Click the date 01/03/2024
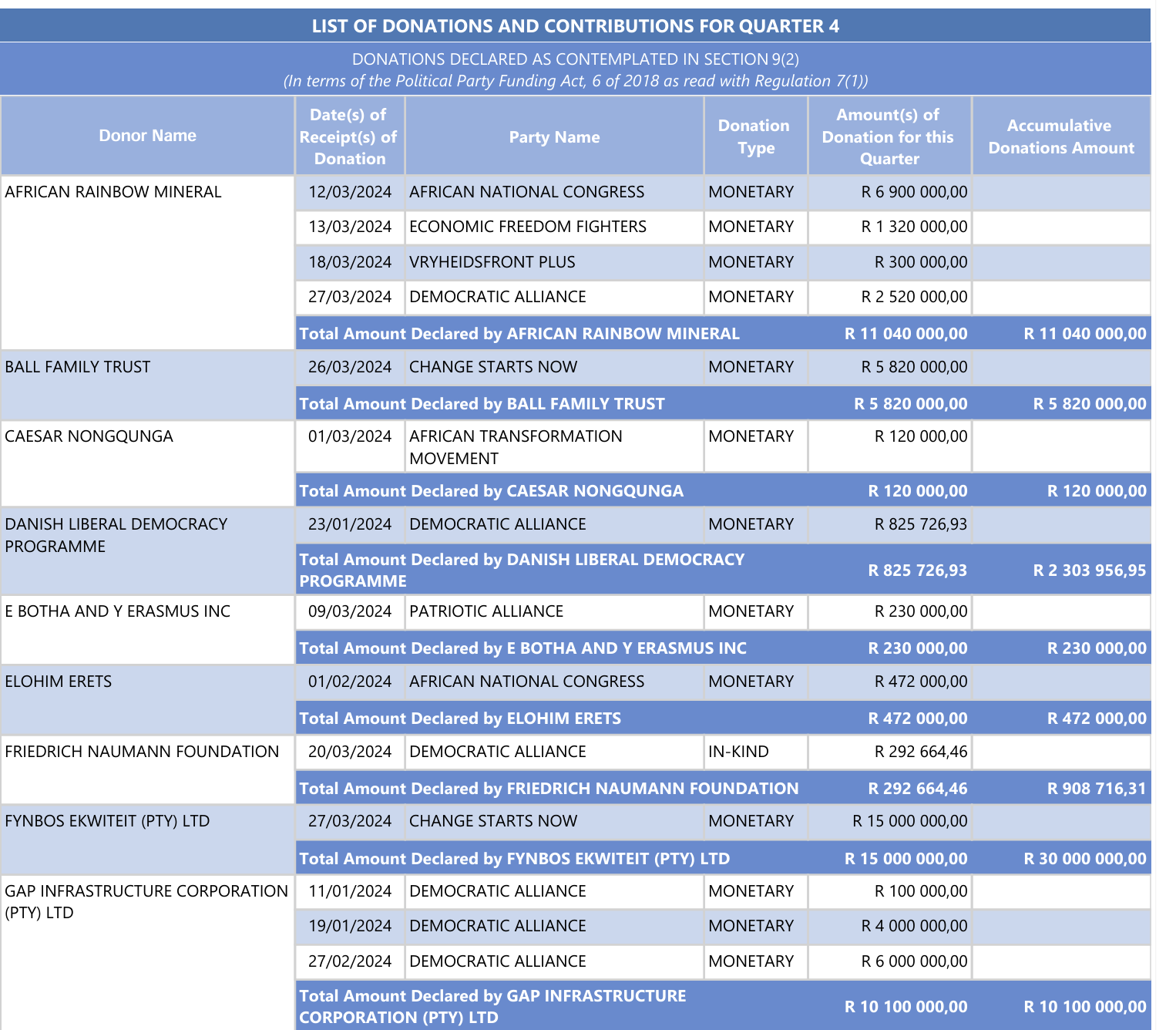 click(x=350, y=436)
